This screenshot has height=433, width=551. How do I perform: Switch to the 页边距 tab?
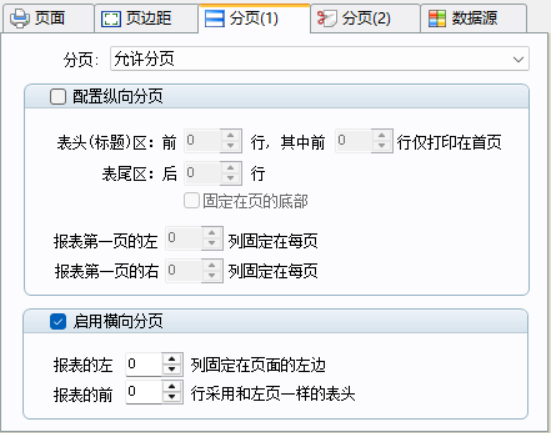click(x=146, y=18)
